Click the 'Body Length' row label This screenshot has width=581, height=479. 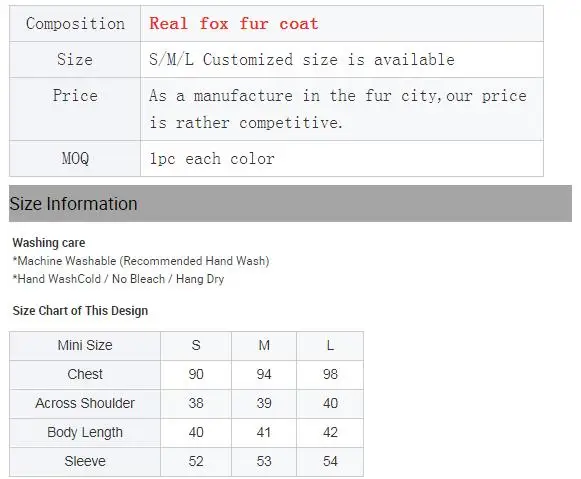[85, 433]
